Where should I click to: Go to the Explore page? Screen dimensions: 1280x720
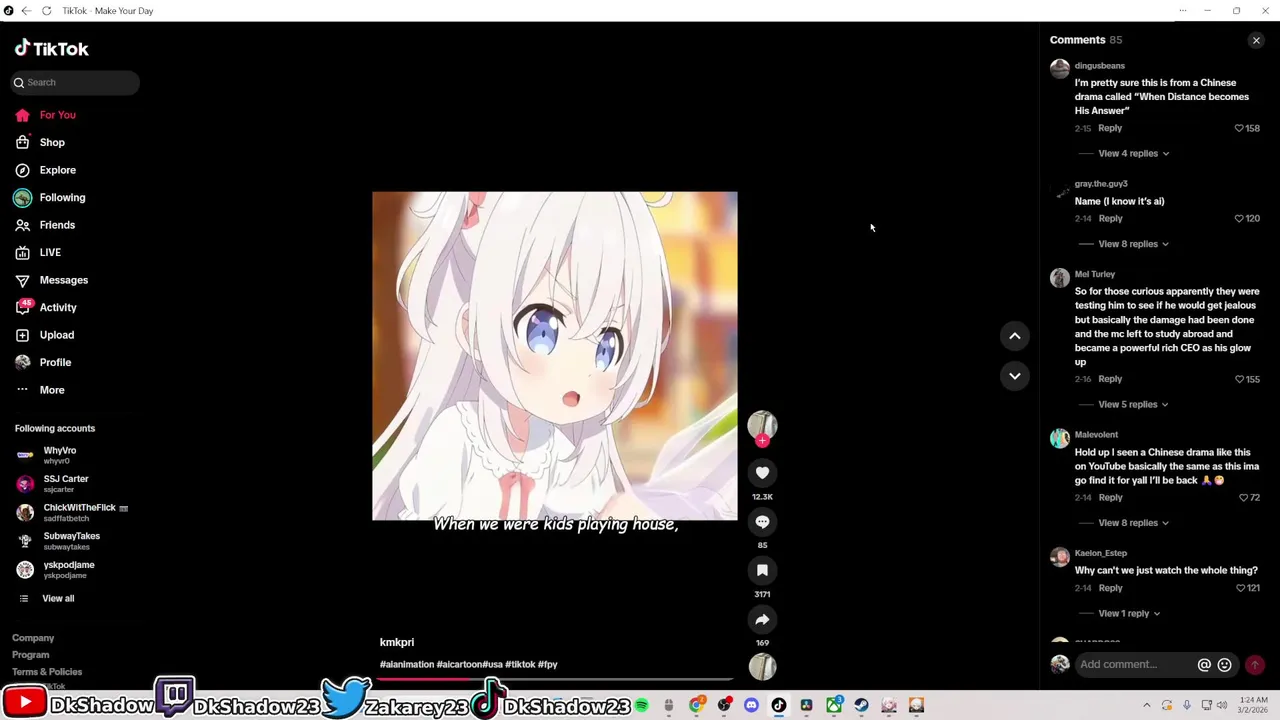point(46,170)
